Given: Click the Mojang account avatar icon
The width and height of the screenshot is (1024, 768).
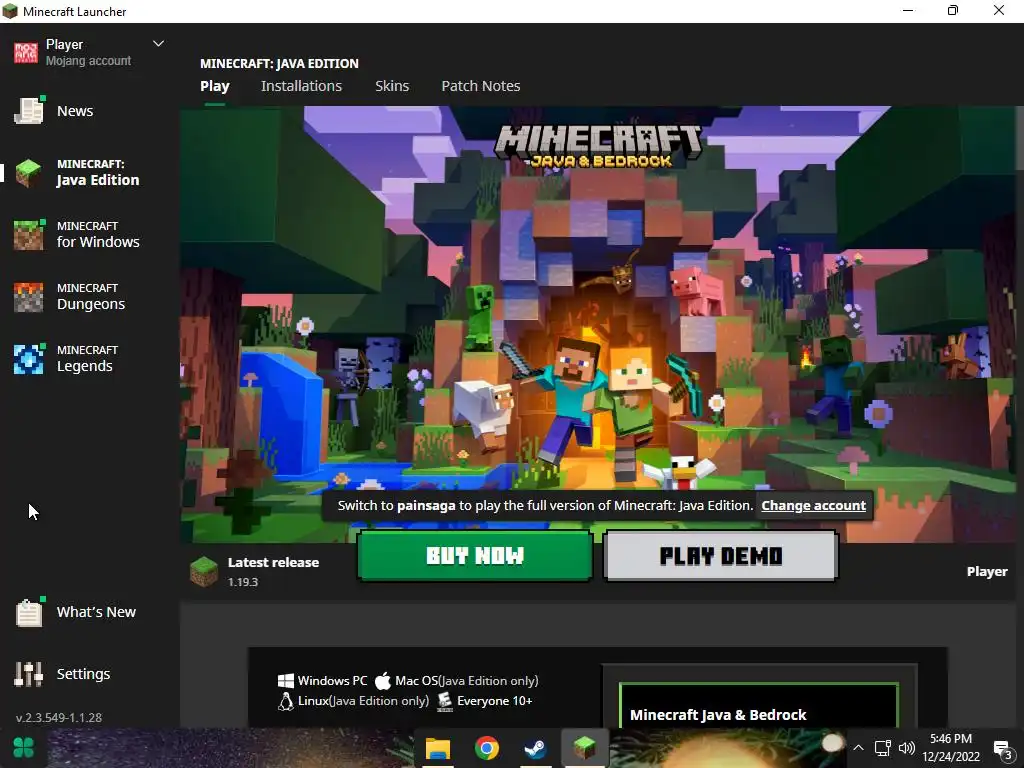Looking at the screenshot, I should 26,53.
